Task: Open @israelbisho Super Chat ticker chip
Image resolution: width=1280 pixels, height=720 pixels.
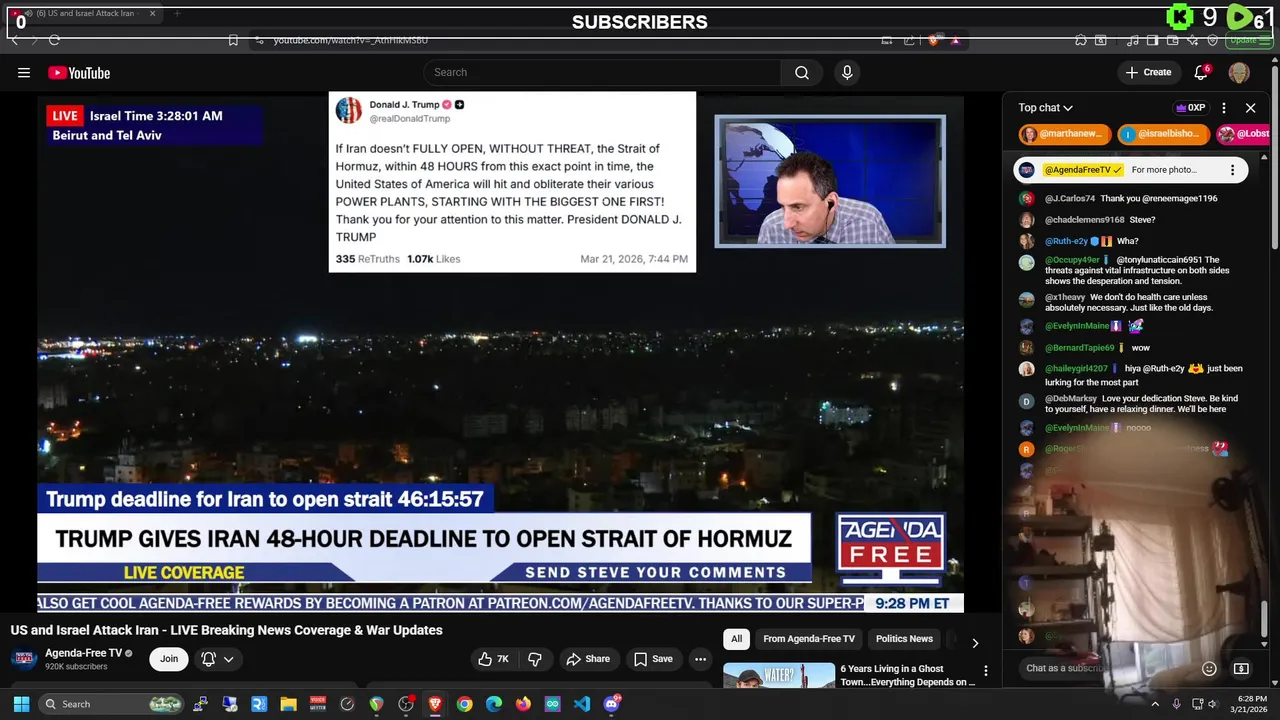Action: 1163,134
